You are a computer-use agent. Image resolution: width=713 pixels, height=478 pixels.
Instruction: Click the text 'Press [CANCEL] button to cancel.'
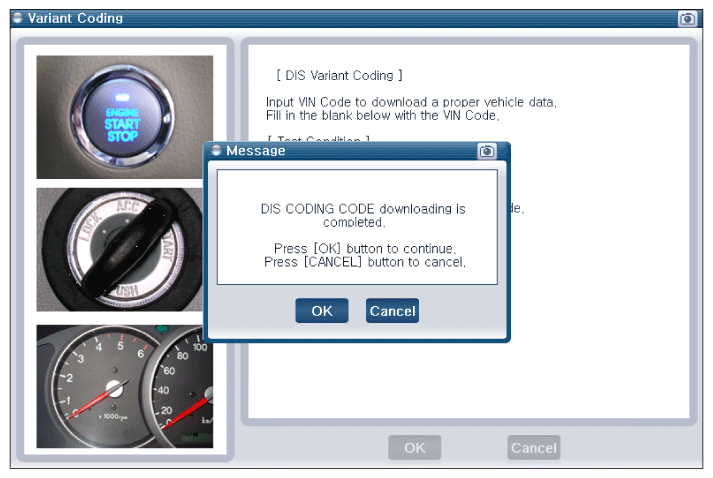(365, 262)
